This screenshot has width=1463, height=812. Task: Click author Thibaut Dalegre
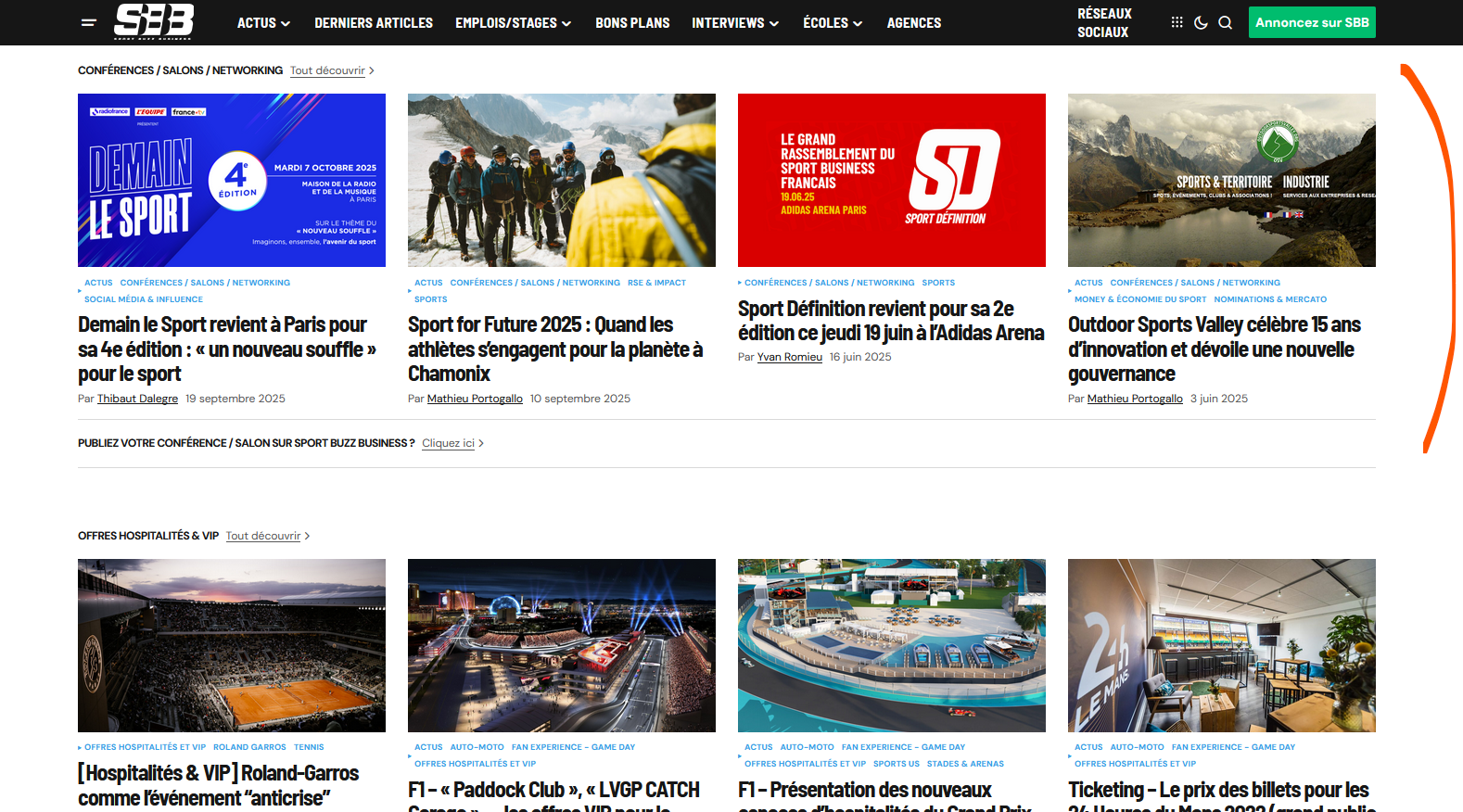[137, 399]
